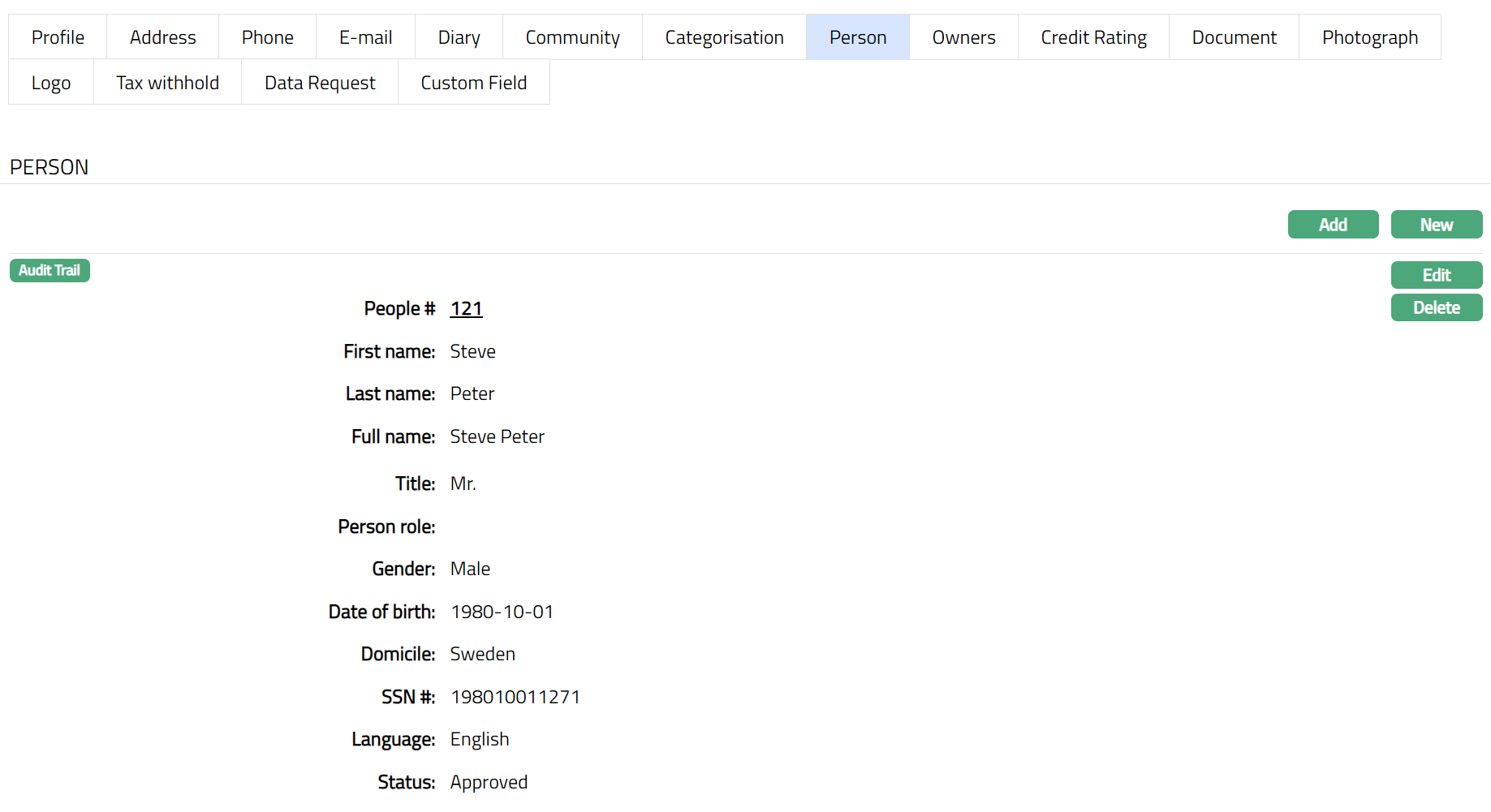This screenshot has height=812, width=1491.
Task: Select the Phone tab
Action: 267,37
